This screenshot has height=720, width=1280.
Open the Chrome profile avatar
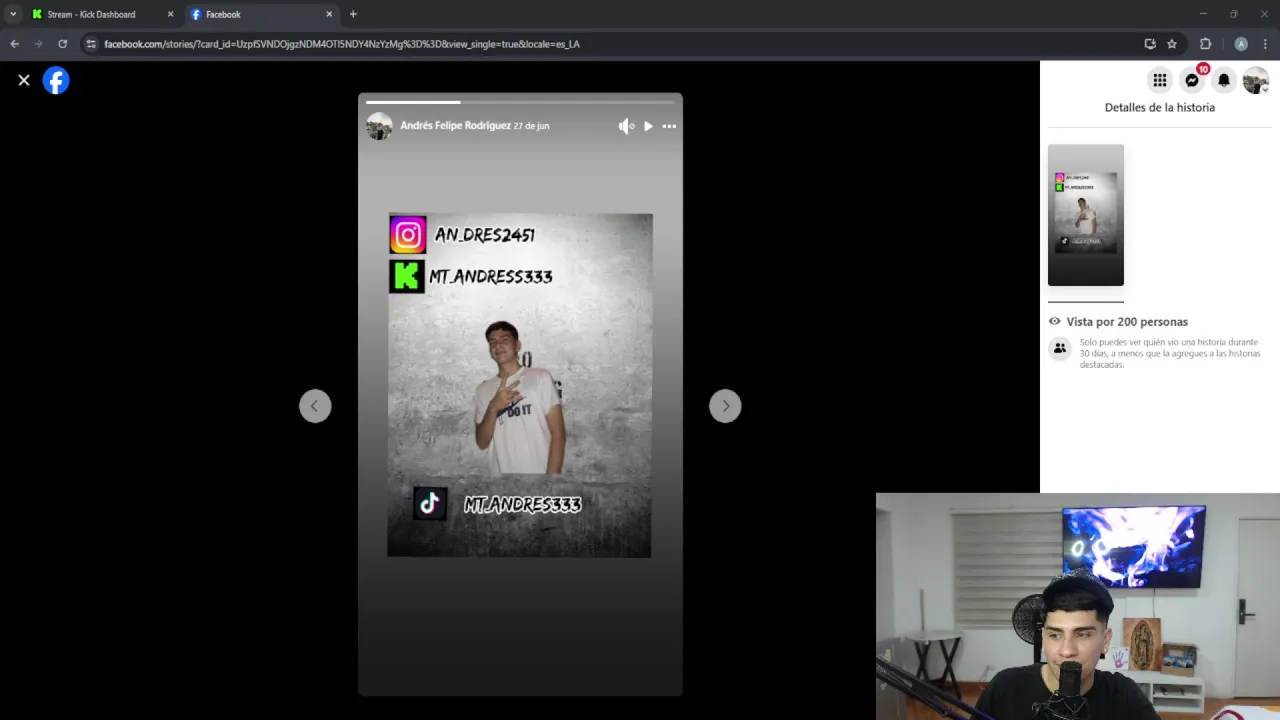click(x=1241, y=44)
